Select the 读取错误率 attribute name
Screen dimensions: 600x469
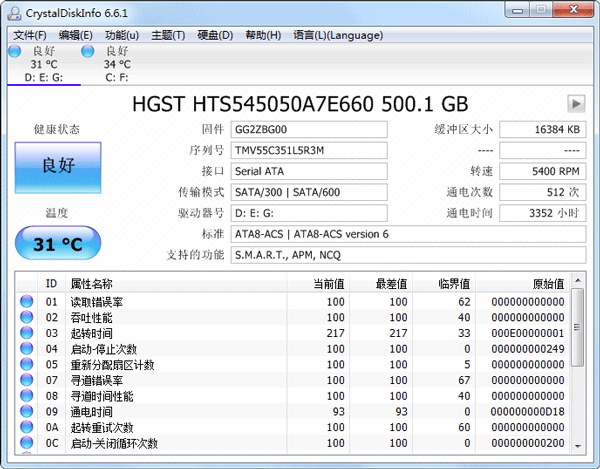[x=97, y=302]
